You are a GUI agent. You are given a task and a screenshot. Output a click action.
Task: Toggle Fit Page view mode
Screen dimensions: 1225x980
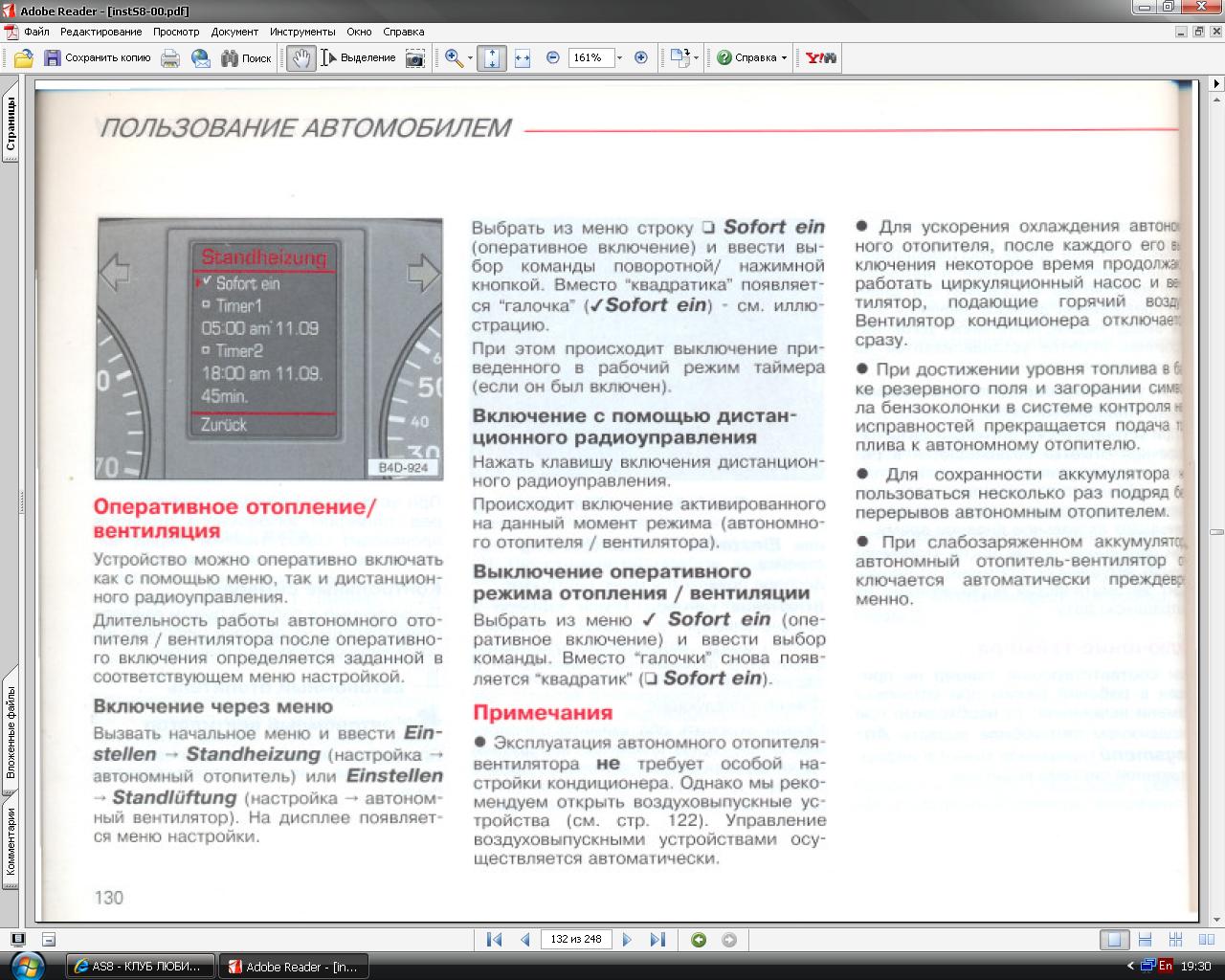pos(491,58)
